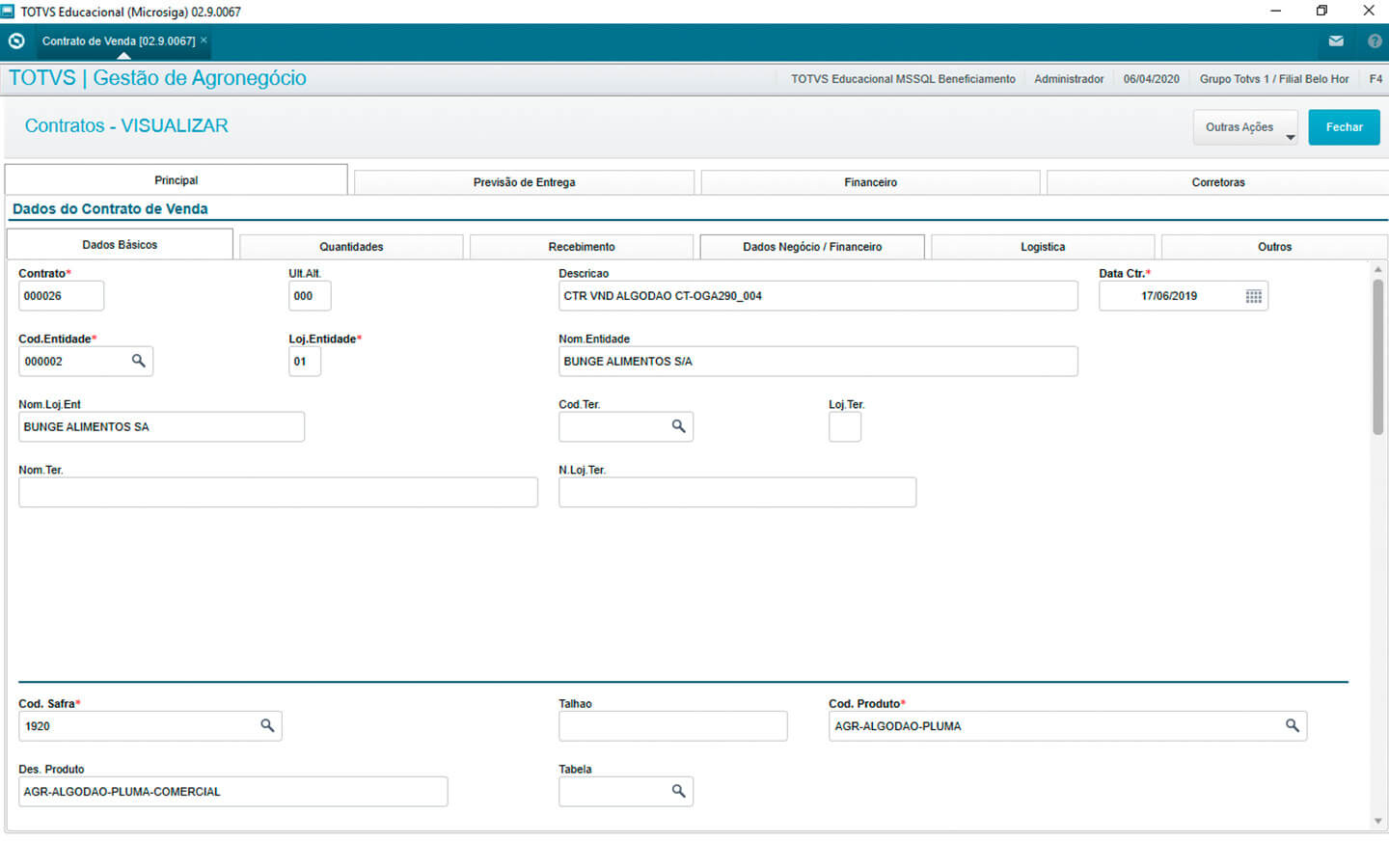Open the mail envelope icon in header
1389x868 pixels.
tap(1336, 41)
